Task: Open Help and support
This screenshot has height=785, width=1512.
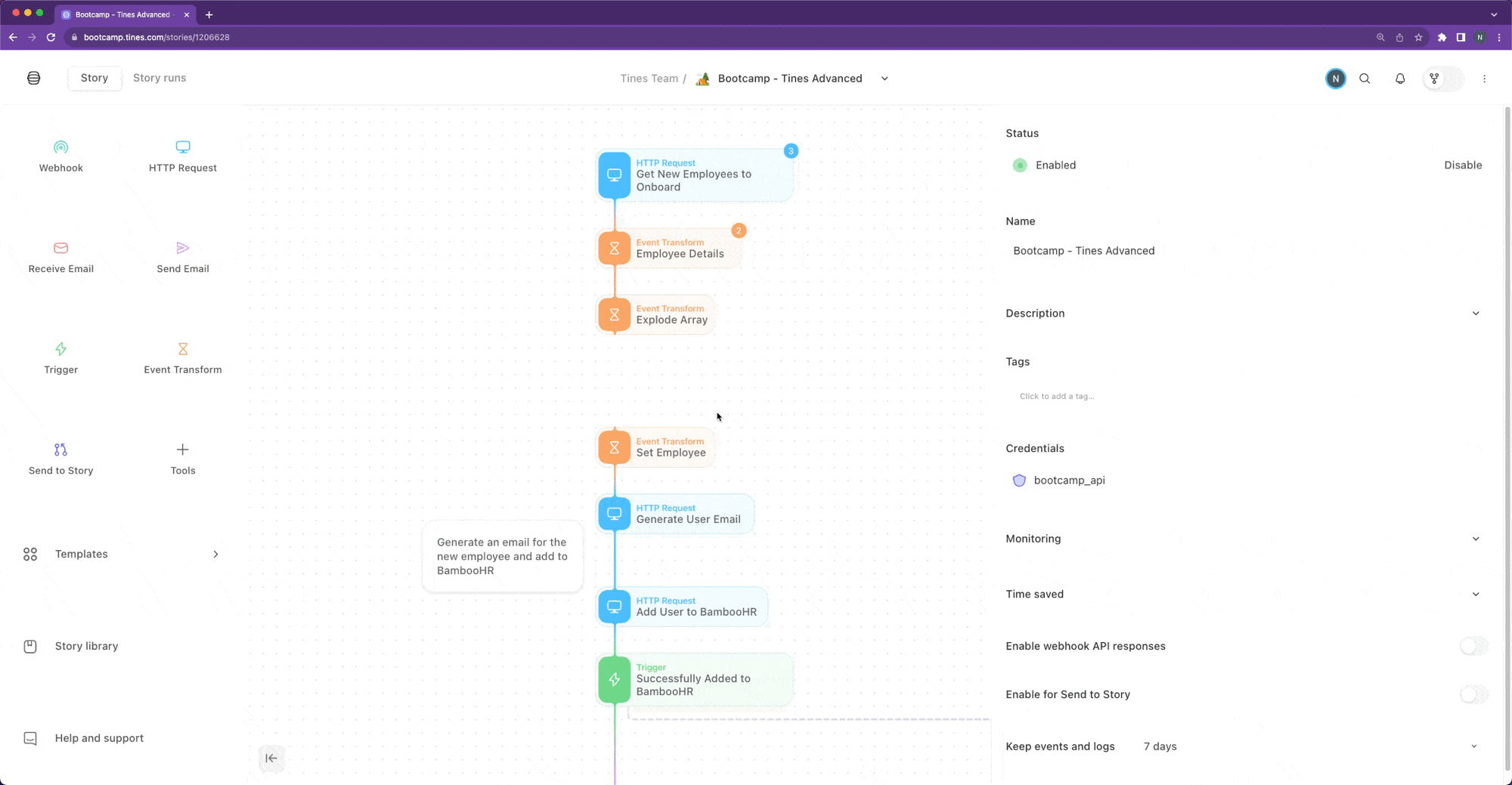Action: [x=84, y=738]
